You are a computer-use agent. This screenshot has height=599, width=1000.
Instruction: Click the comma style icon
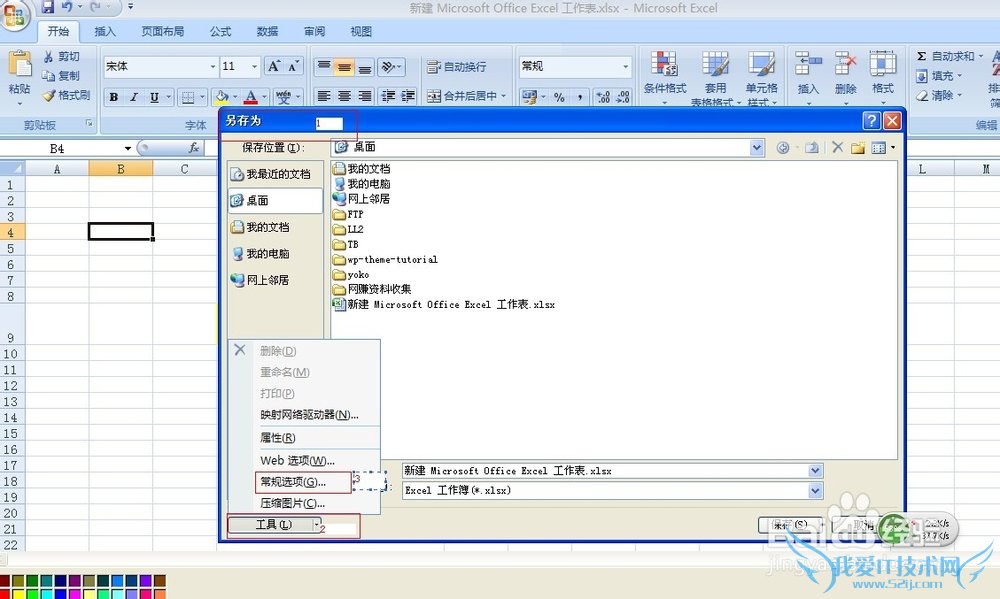(x=580, y=97)
